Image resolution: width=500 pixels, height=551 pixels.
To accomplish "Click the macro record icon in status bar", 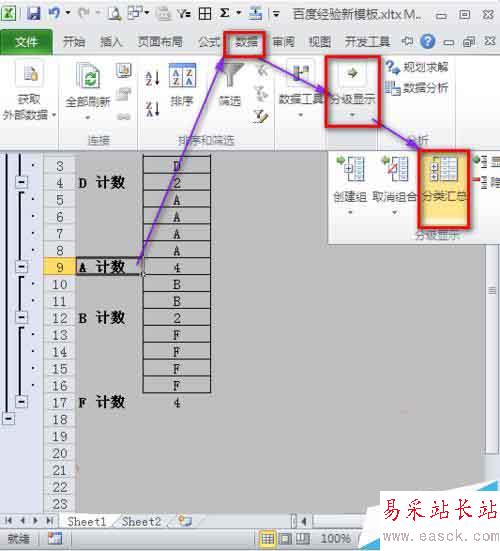I will pyautogui.click(x=55, y=538).
